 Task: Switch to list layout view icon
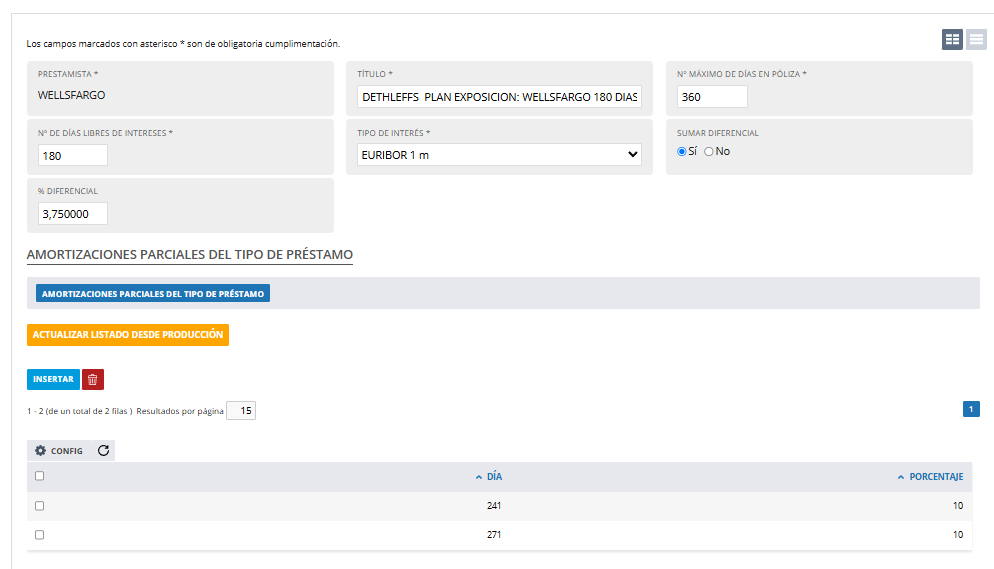point(976,39)
